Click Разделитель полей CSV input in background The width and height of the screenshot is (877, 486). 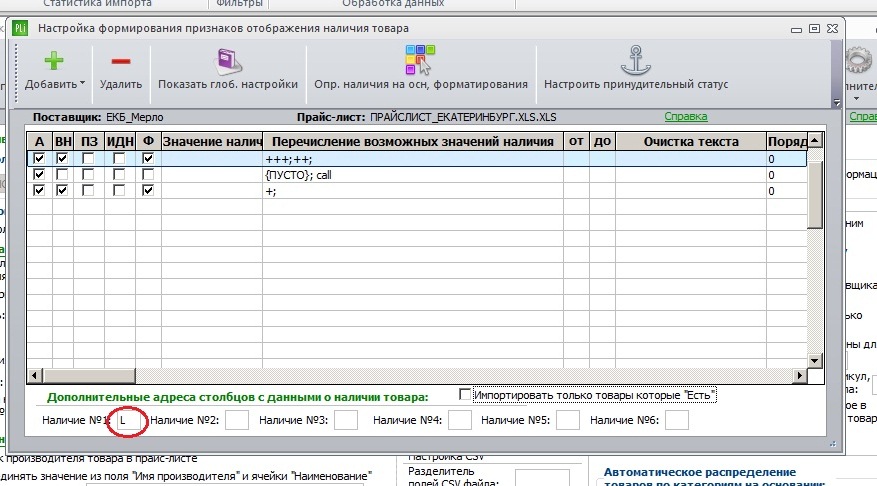pos(542,478)
